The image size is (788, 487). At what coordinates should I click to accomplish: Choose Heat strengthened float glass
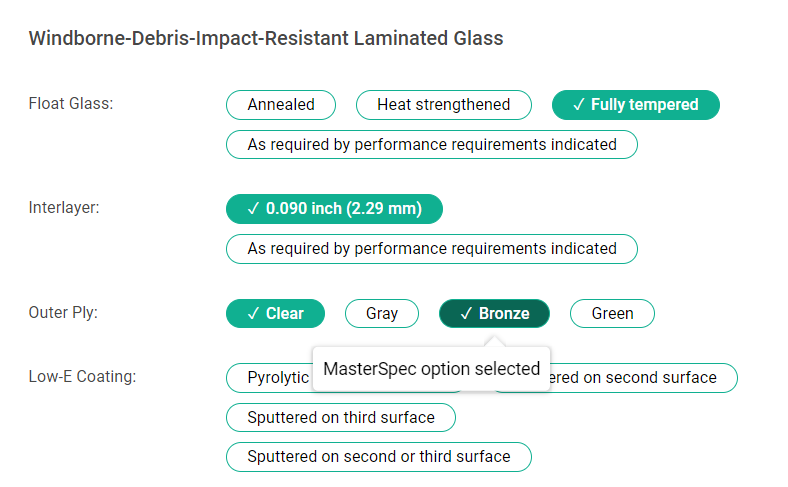(x=443, y=105)
